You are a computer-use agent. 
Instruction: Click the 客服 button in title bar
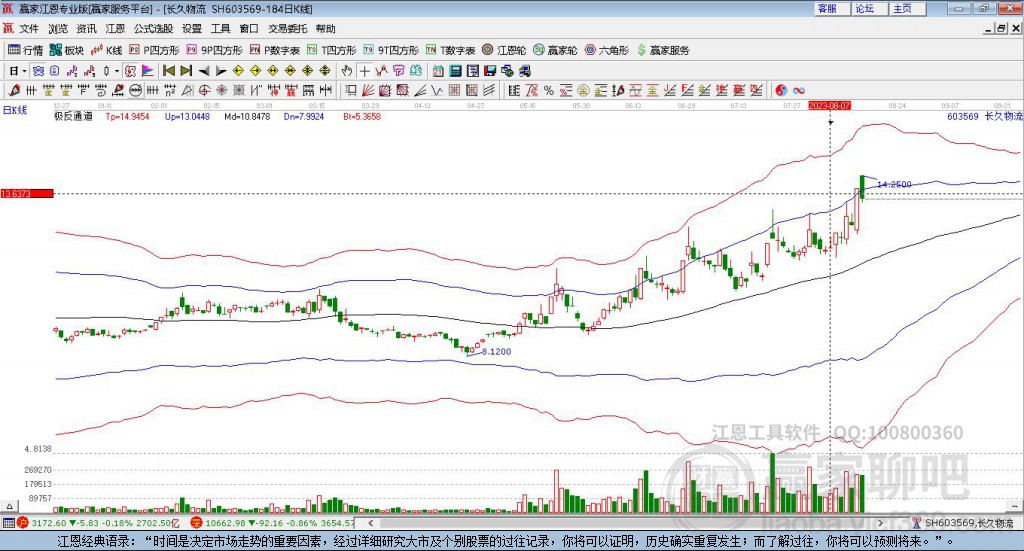[832, 8]
